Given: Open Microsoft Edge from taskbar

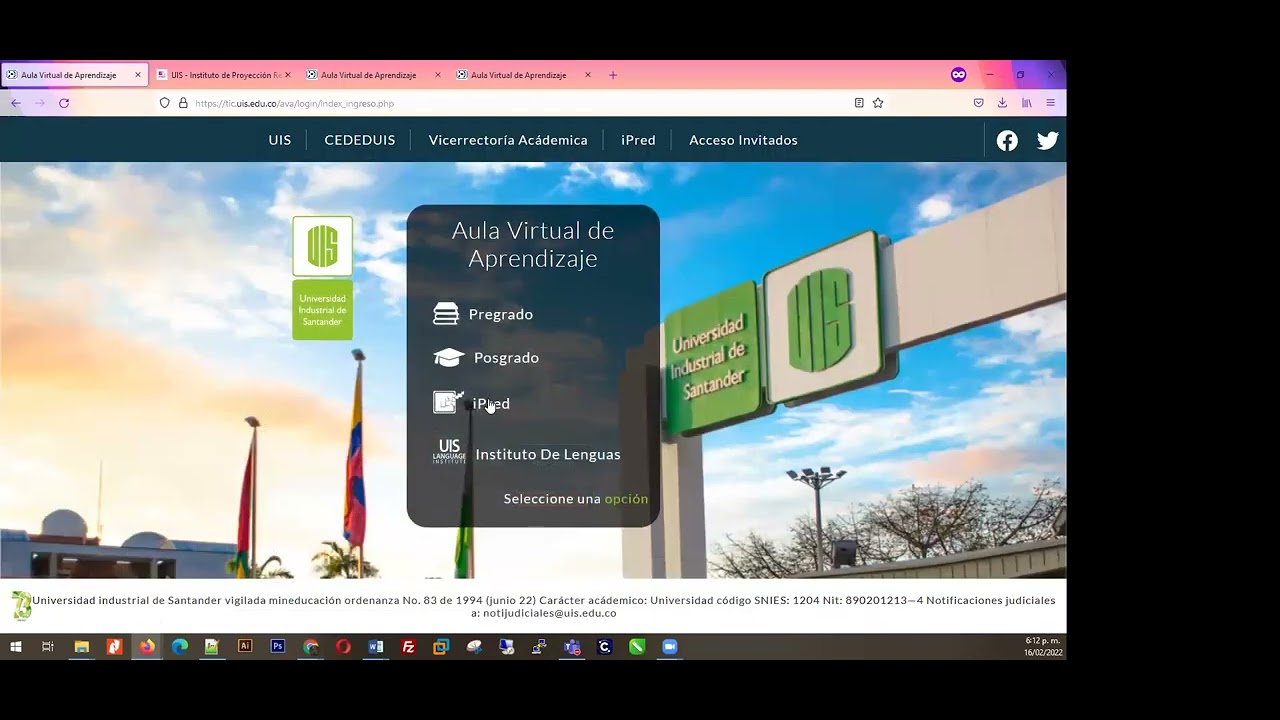Looking at the screenshot, I should click(x=180, y=647).
